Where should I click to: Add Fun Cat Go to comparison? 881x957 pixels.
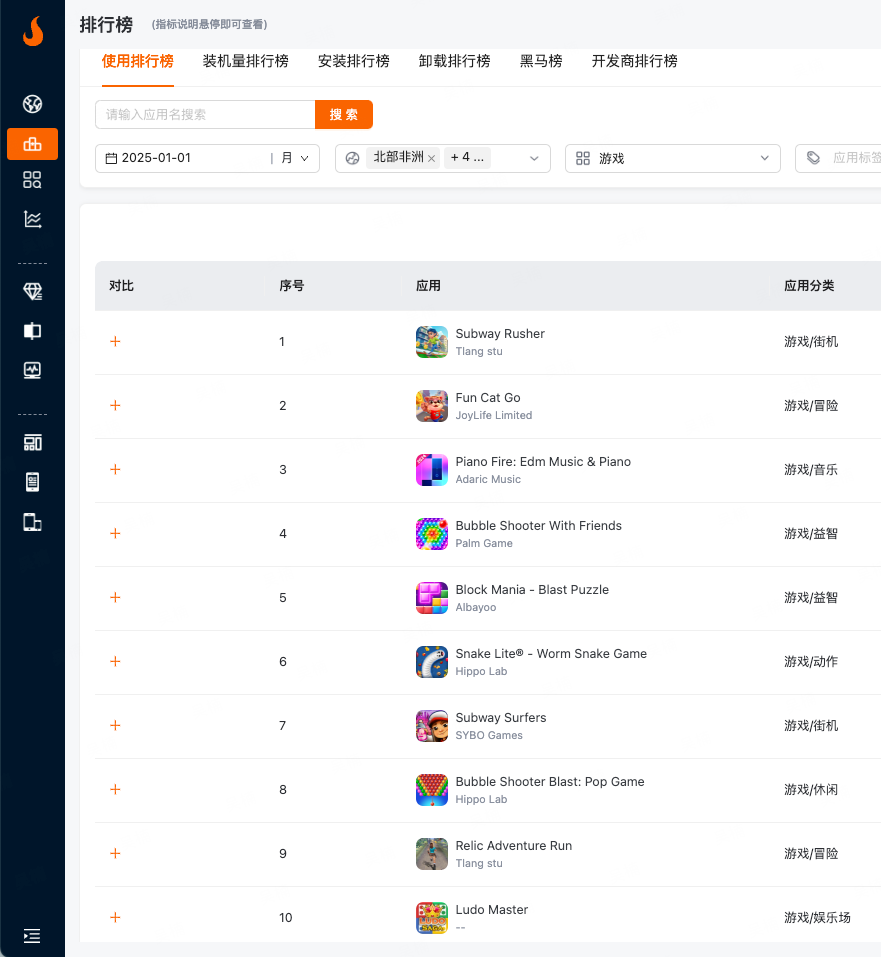115,406
